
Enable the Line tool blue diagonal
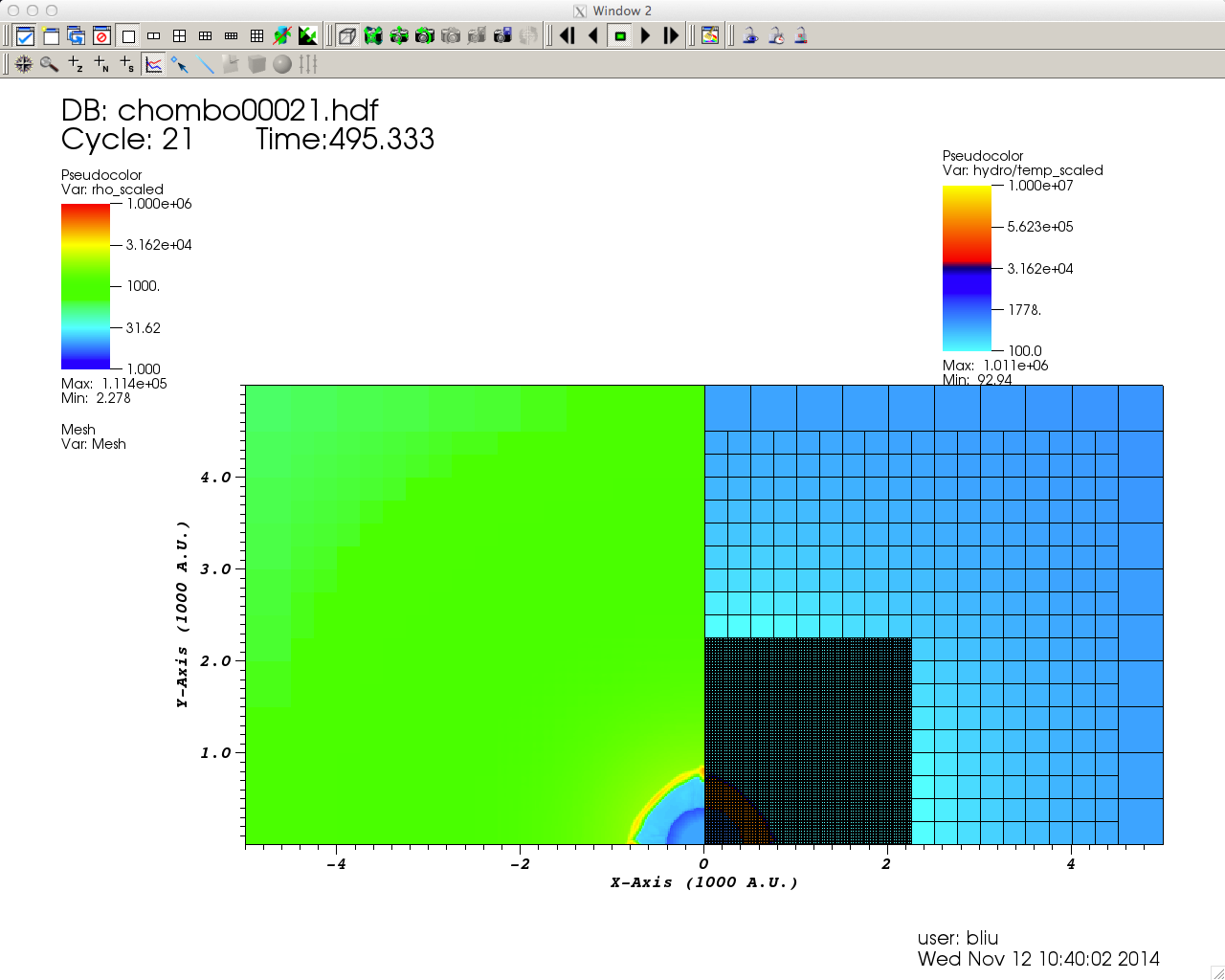[x=205, y=64]
